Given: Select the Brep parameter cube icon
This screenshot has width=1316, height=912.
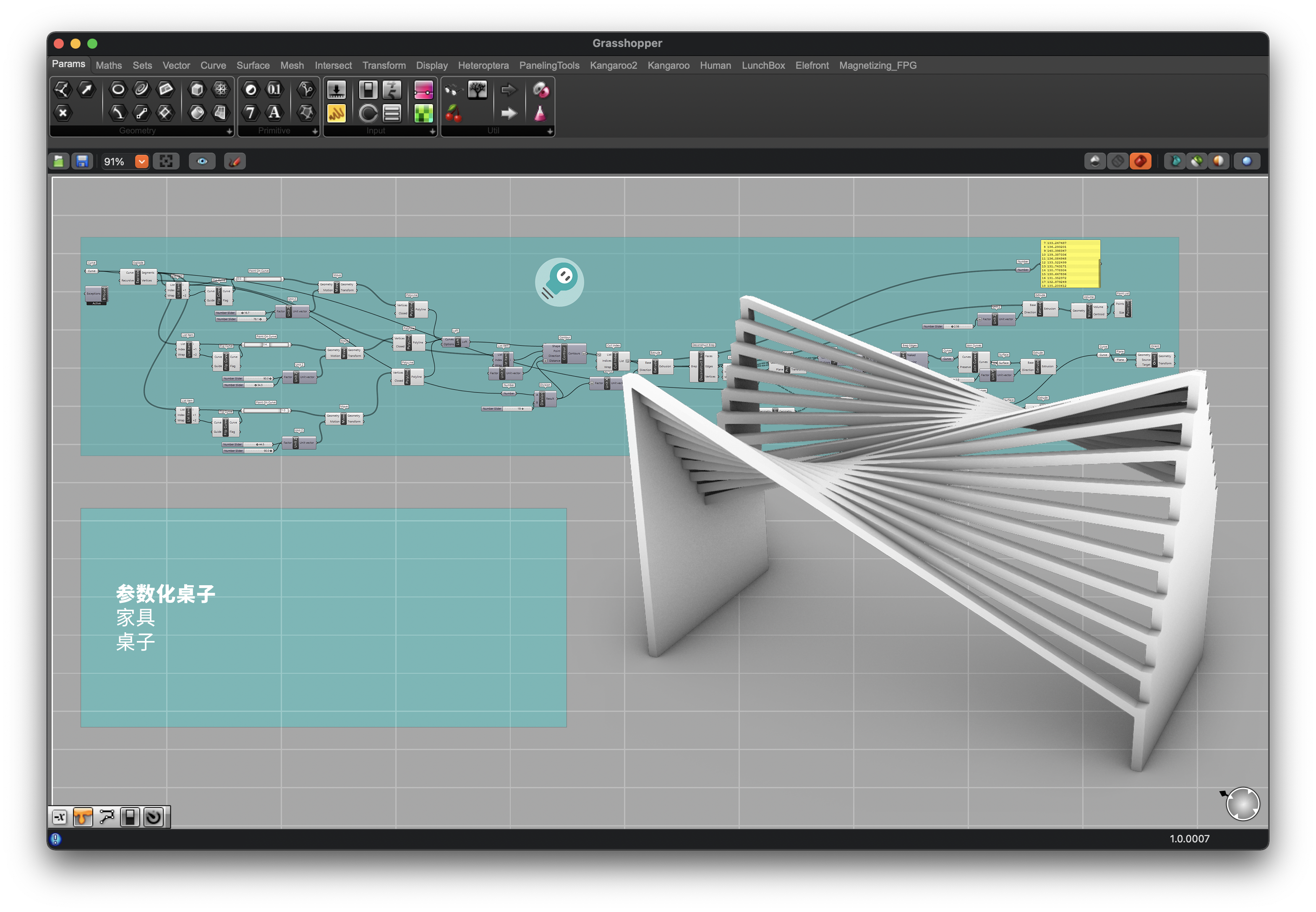Looking at the screenshot, I should [197, 89].
